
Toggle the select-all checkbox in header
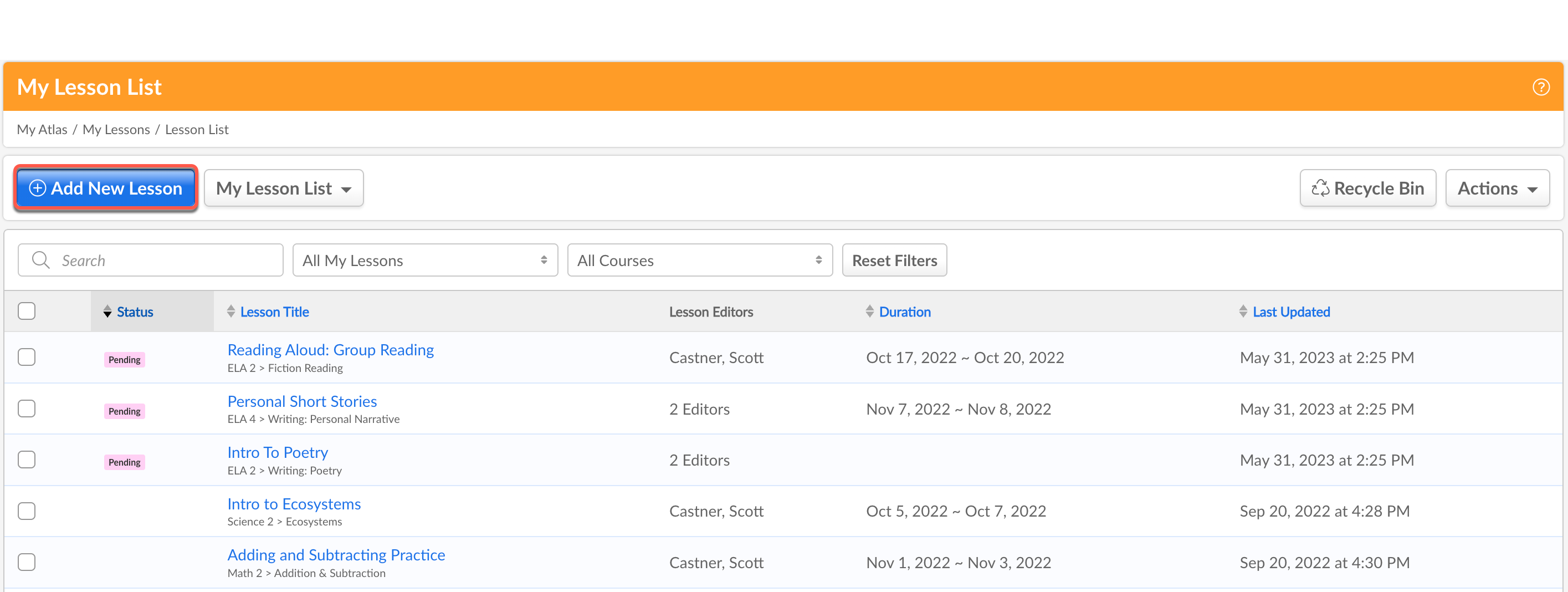[27, 311]
